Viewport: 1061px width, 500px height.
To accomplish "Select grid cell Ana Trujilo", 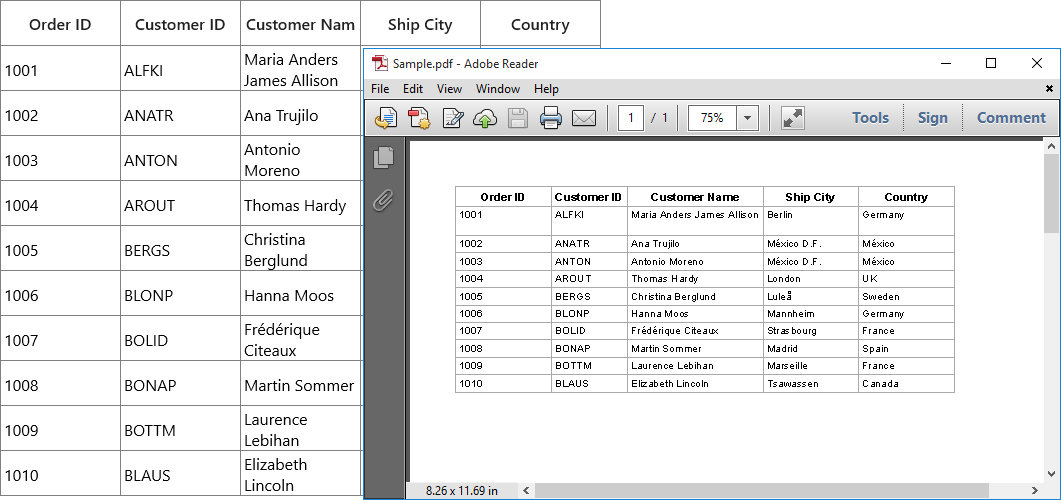I will click(300, 115).
